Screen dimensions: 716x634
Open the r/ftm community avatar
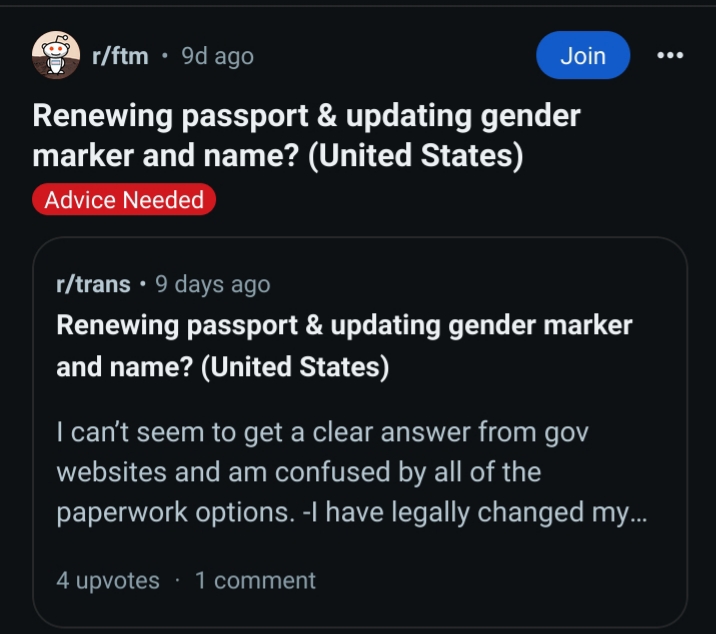[x=56, y=55]
